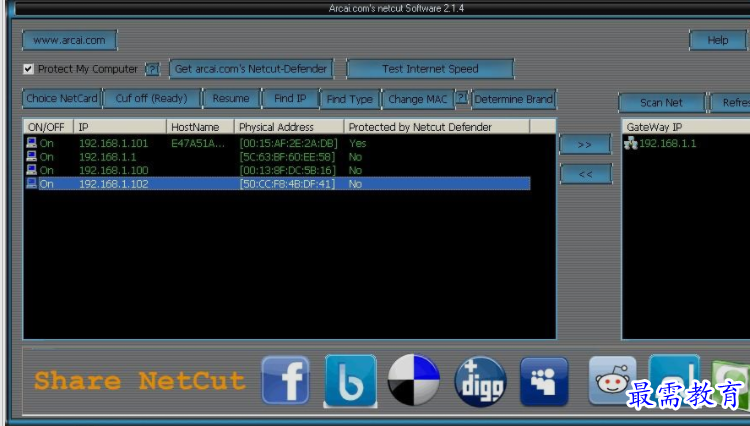Click Cut off (Ready) button
The width and height of the screenshot is (750, 426).
(x=152, y=98)
